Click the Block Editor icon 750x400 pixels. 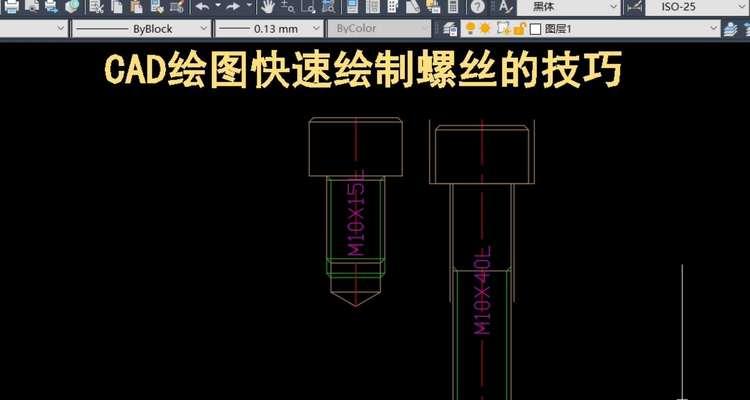(x=176, y=6)
